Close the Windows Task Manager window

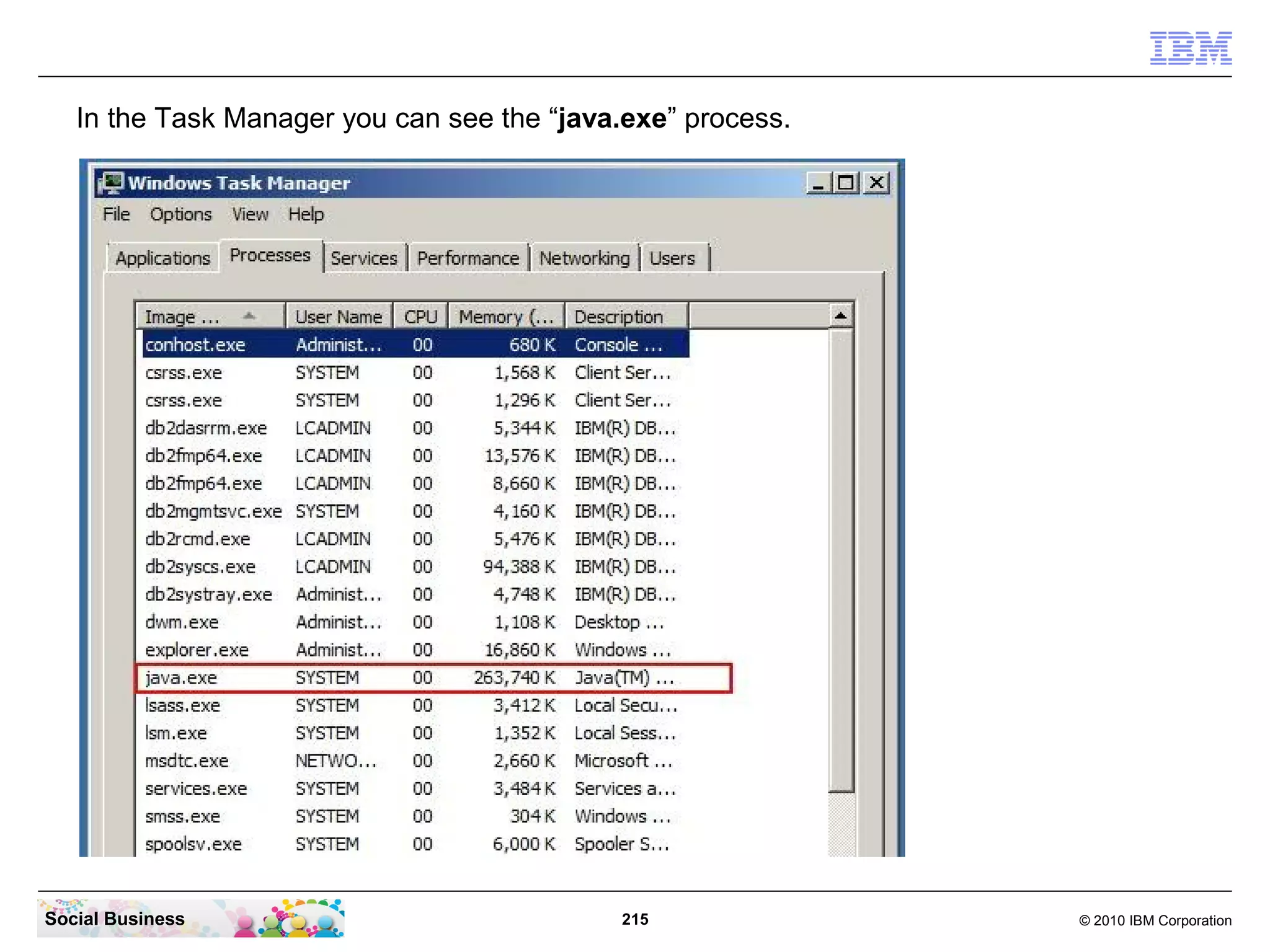coord(876,183)
